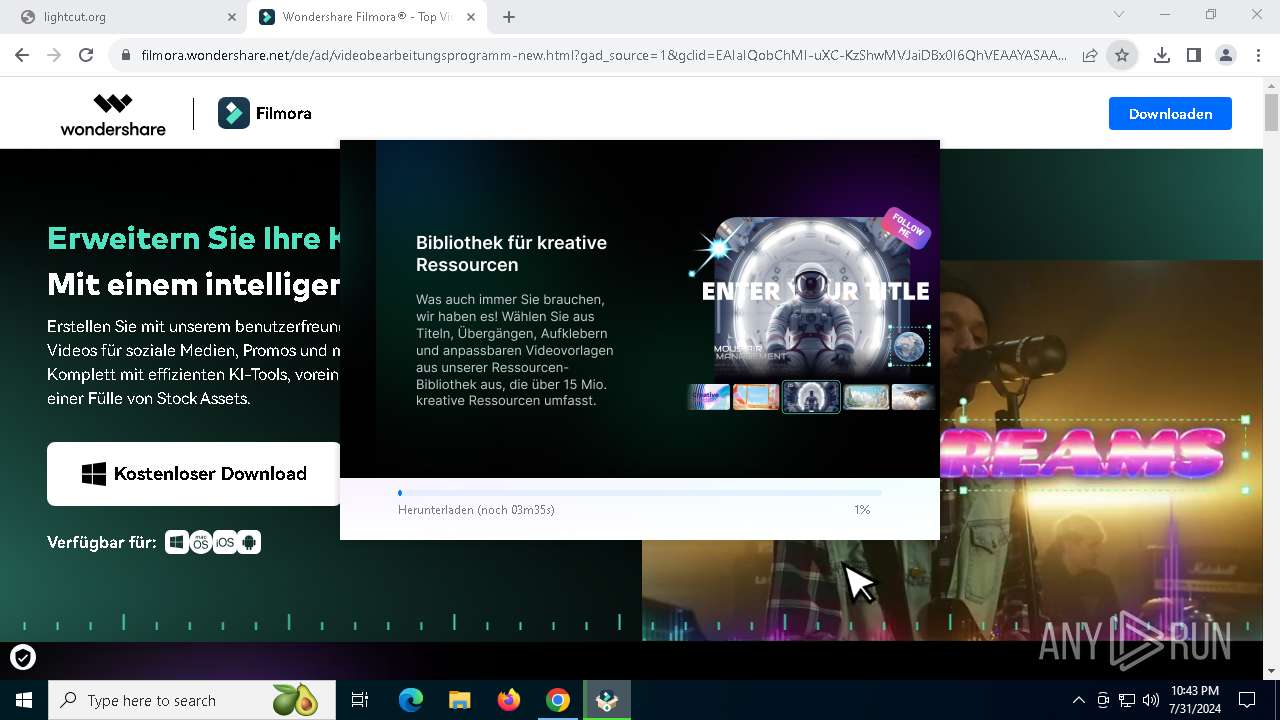Screen dimensions: 1280x720
Task: Open Microsoft Edge from taskbar
Action: click(411, 700)
